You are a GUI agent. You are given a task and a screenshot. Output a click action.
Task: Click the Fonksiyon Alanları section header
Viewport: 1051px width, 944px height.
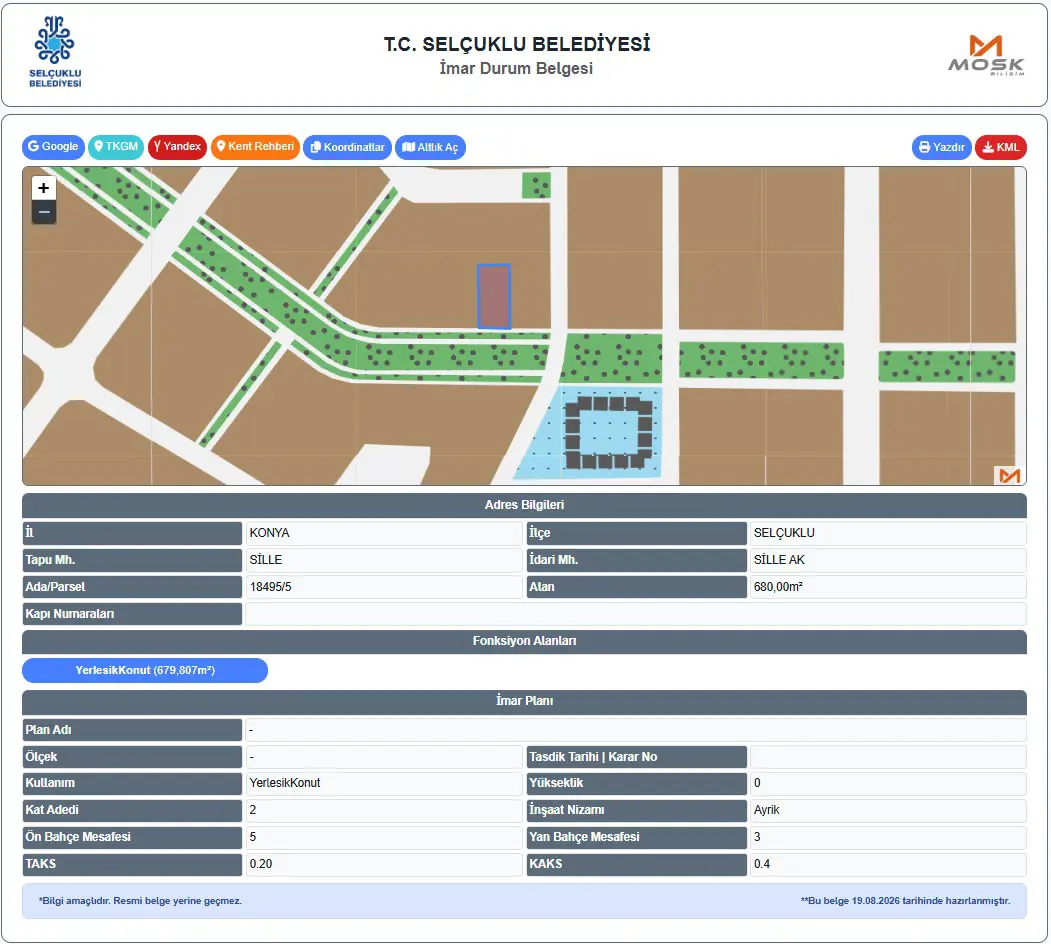coord(524,642)
